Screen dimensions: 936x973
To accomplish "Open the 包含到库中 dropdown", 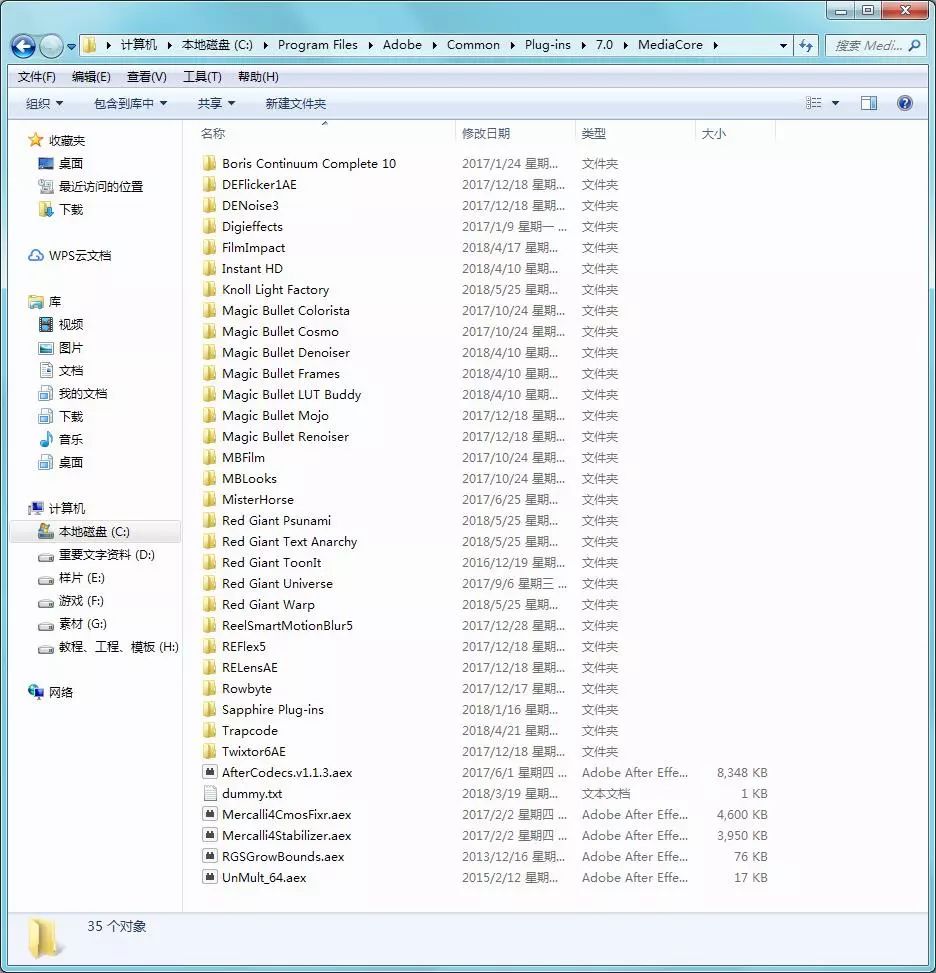I will pyautogui.click(x=130, y=103).
